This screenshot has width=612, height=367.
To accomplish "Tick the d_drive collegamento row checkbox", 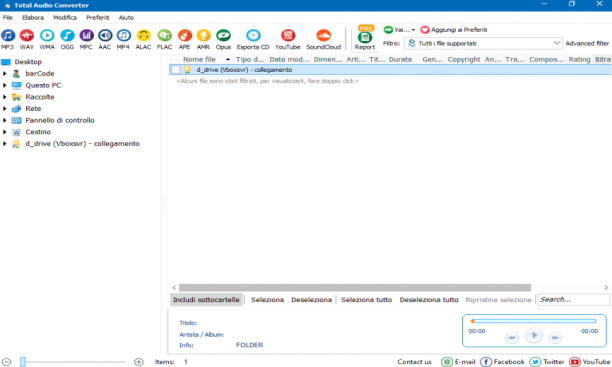I will (176, 69).
